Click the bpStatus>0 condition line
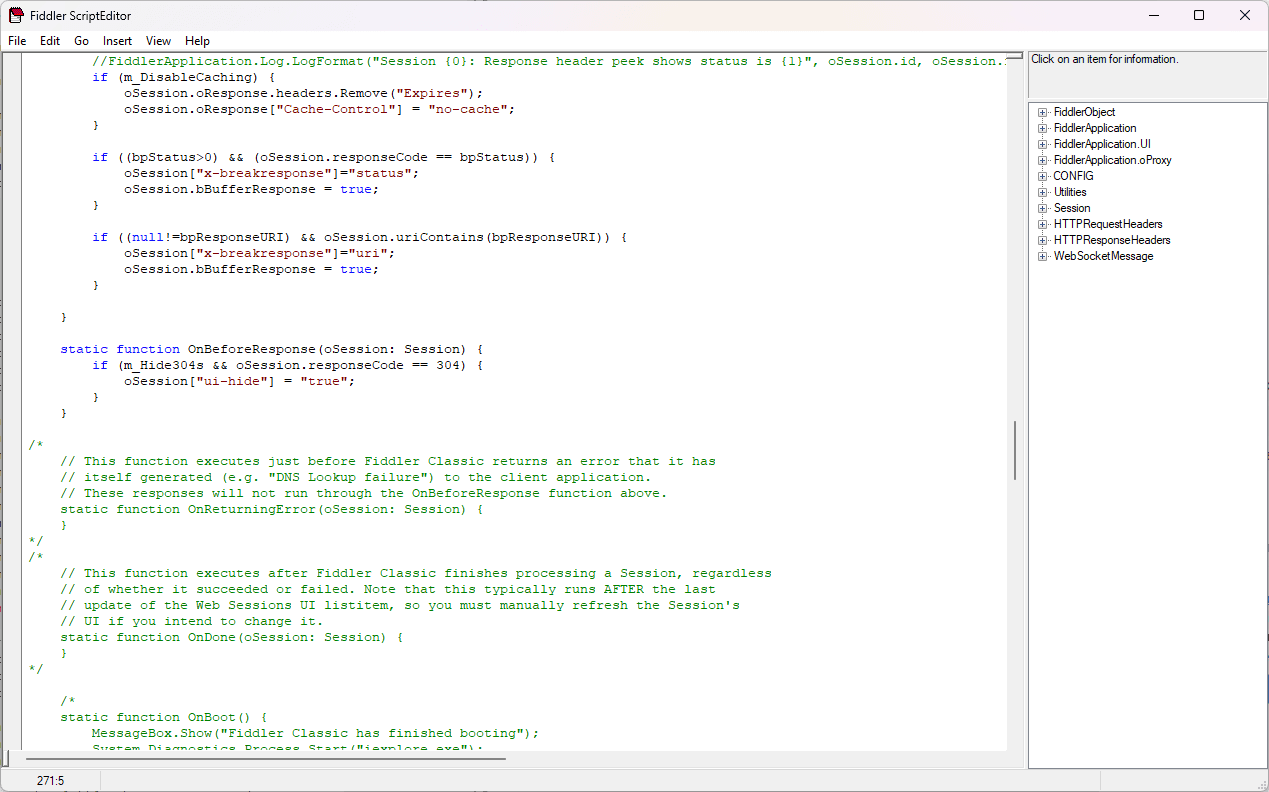Image resolution: width=1269 pixels, height=792 pixels. click(324, 157)
